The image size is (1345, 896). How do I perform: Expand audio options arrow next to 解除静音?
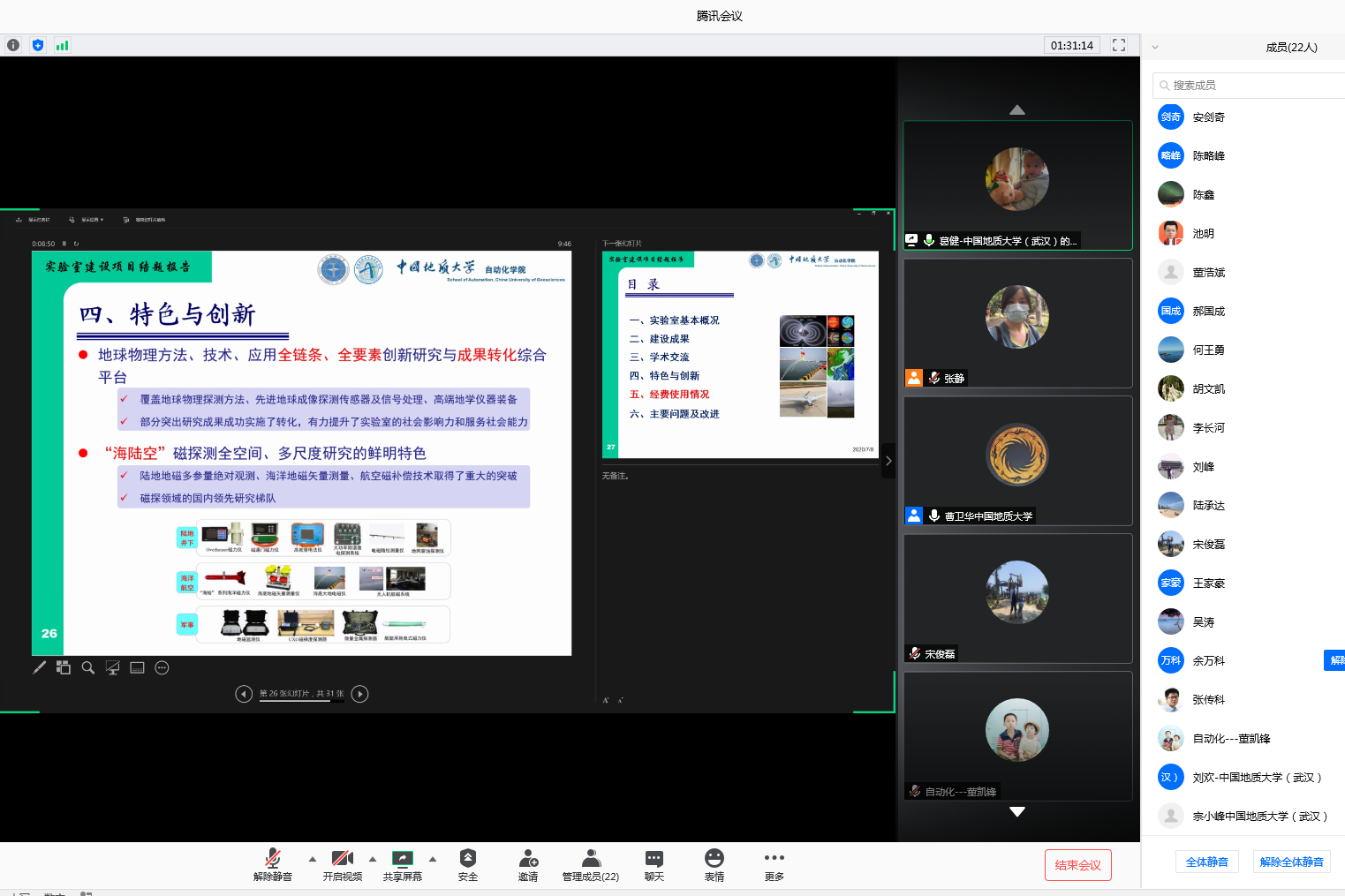tap(313, 858)
